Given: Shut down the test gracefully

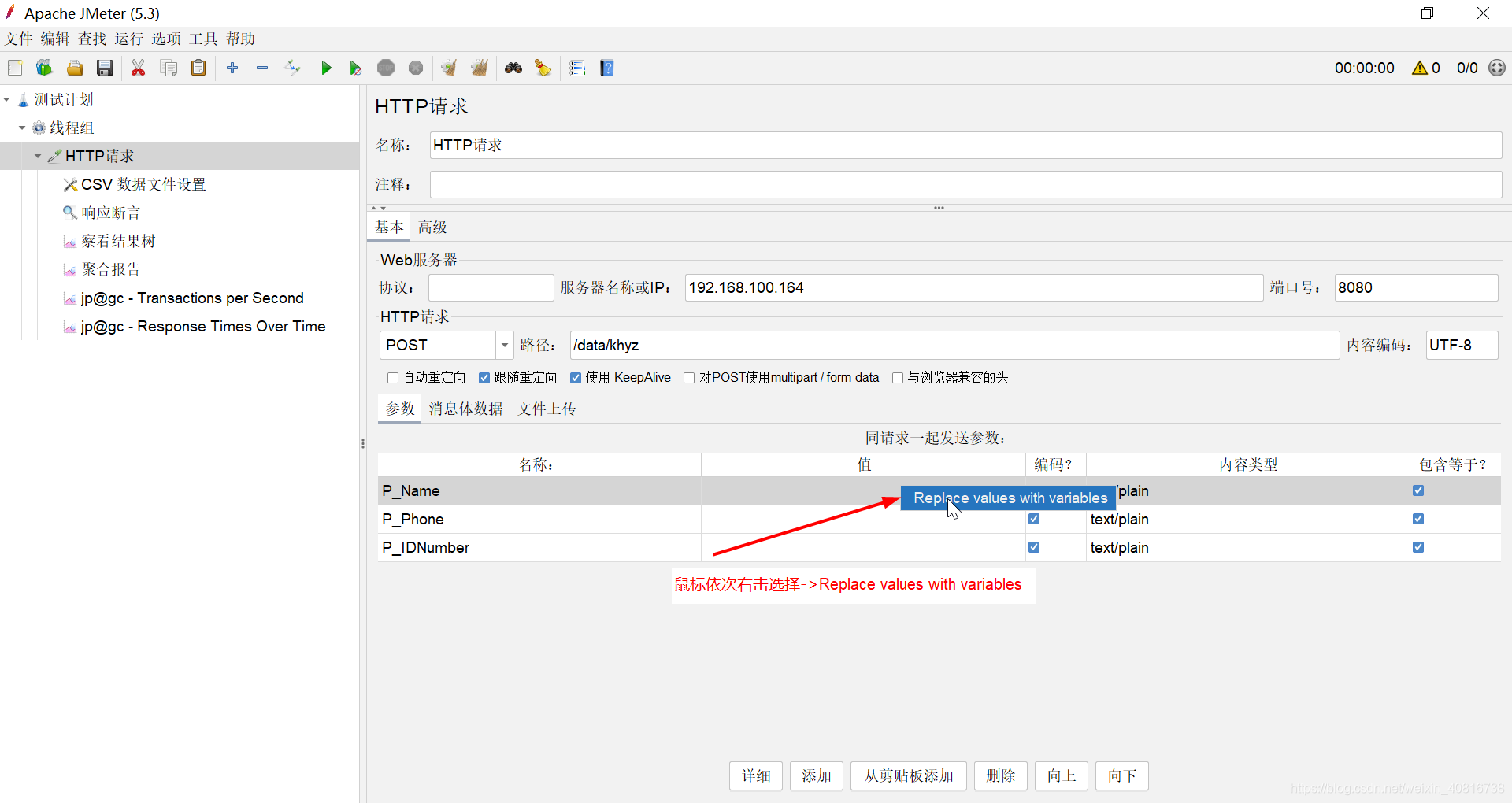Looking at the screenshot, I should click(x=416, y=68).
